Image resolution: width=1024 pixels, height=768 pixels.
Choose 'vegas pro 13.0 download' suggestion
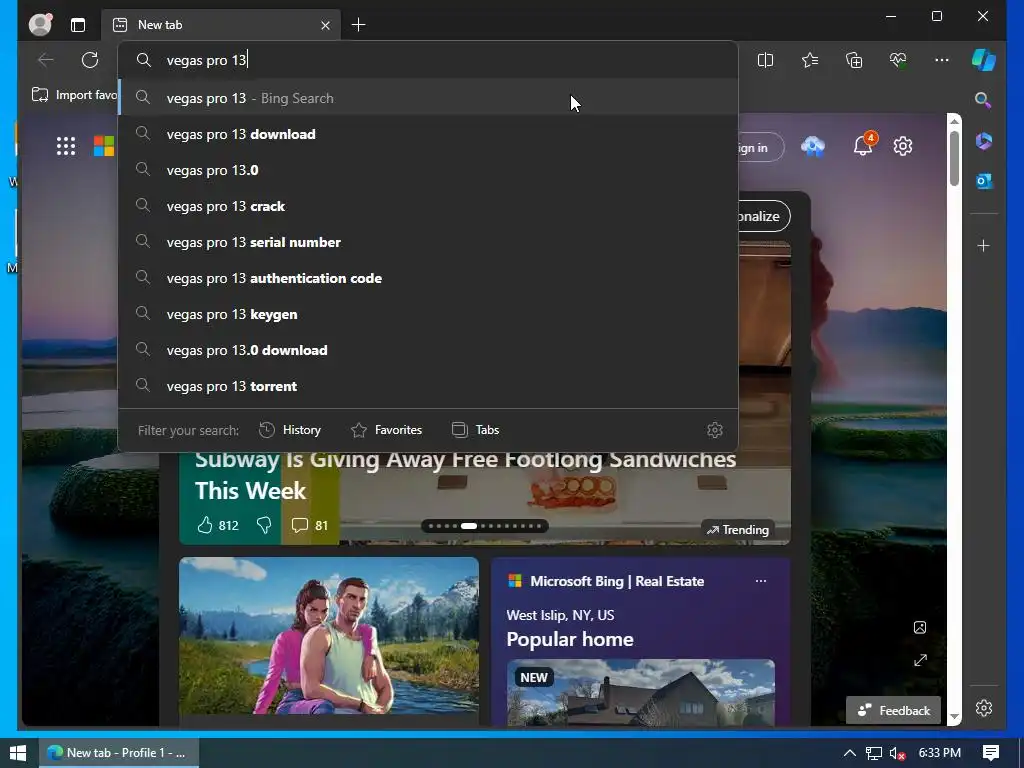click(428, 350)
